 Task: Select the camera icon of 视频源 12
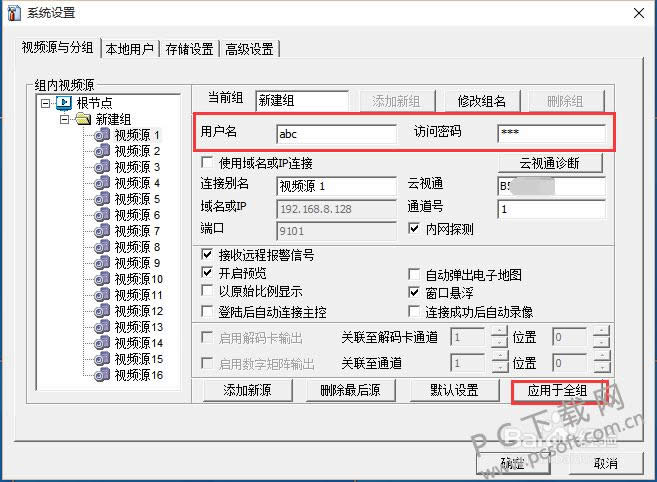click(x=102, y=311)
